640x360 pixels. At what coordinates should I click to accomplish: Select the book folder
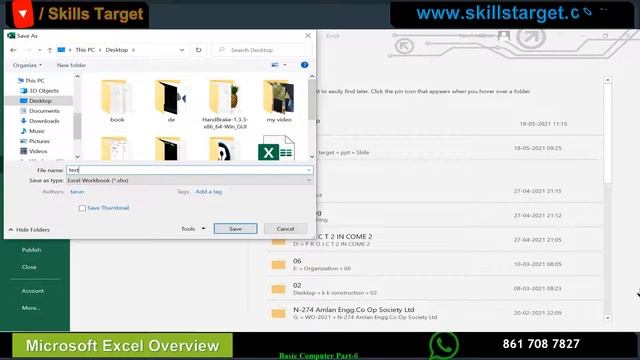117,101
